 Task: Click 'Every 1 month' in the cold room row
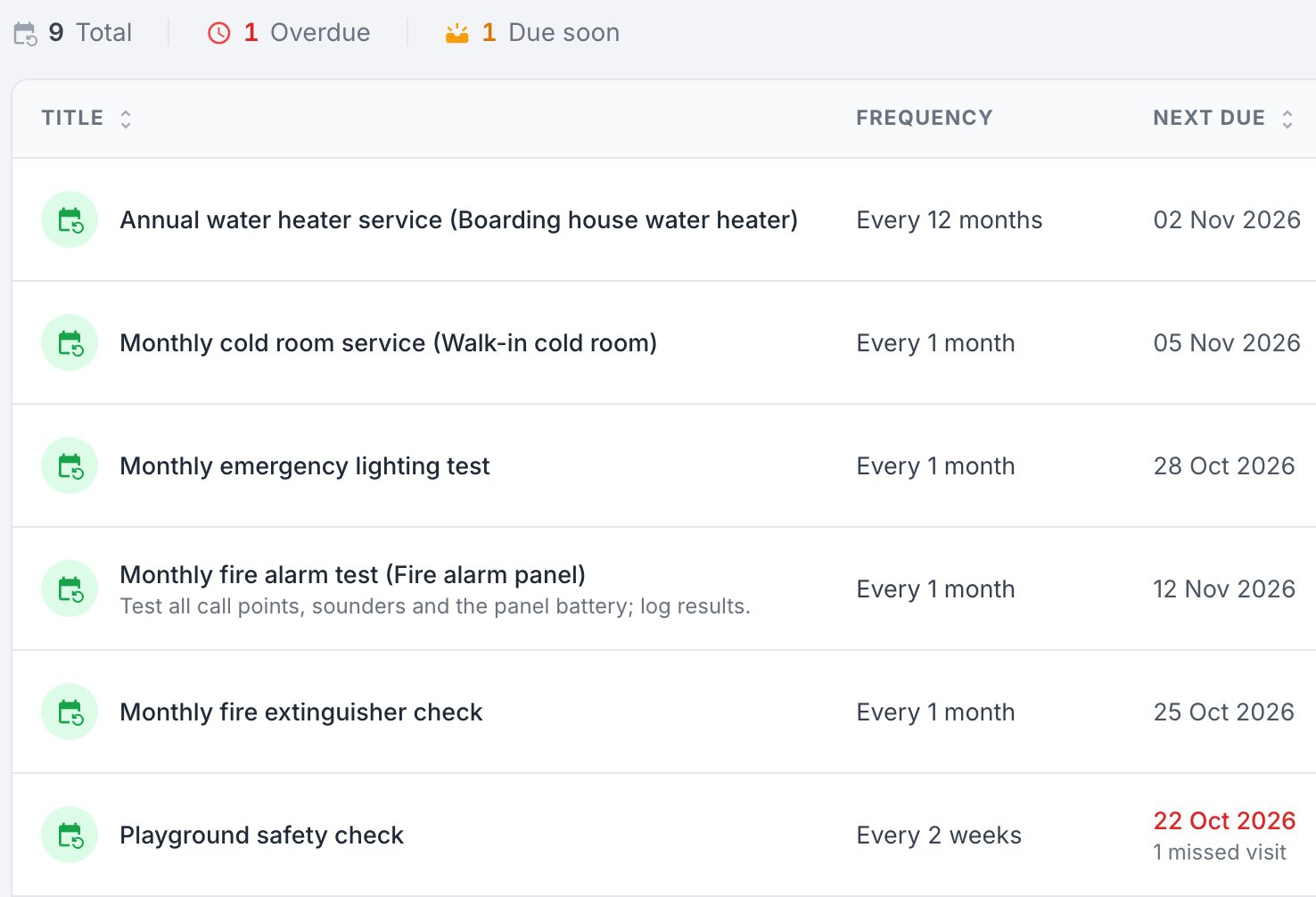pos(935,342)
